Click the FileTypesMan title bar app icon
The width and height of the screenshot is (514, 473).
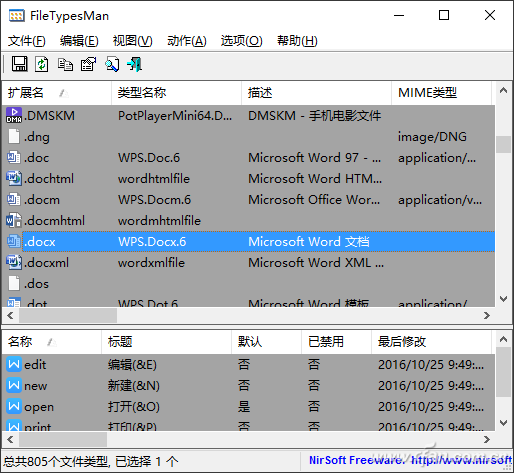pos(17,16)
